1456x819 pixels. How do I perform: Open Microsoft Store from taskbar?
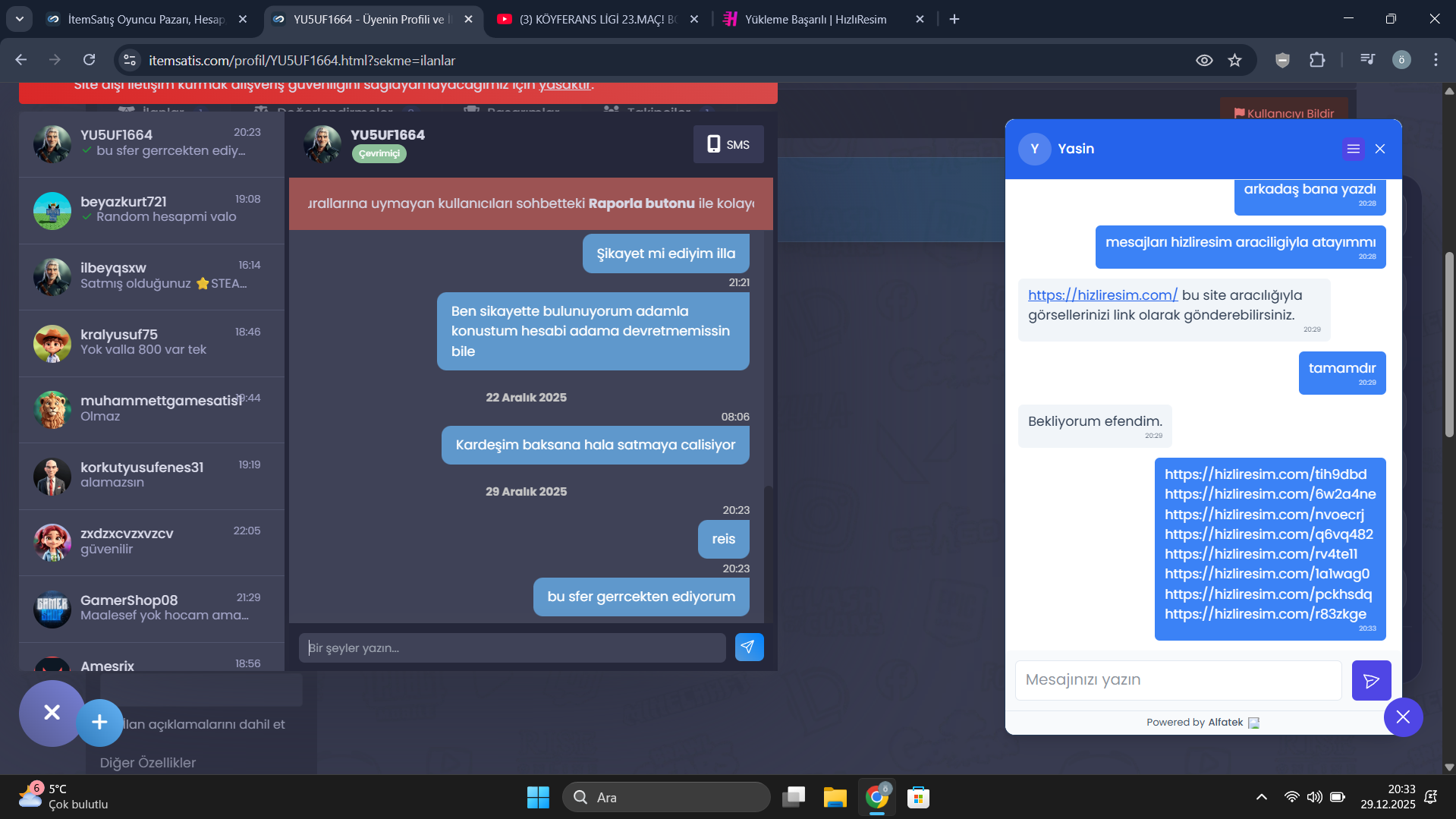(918, 797)
